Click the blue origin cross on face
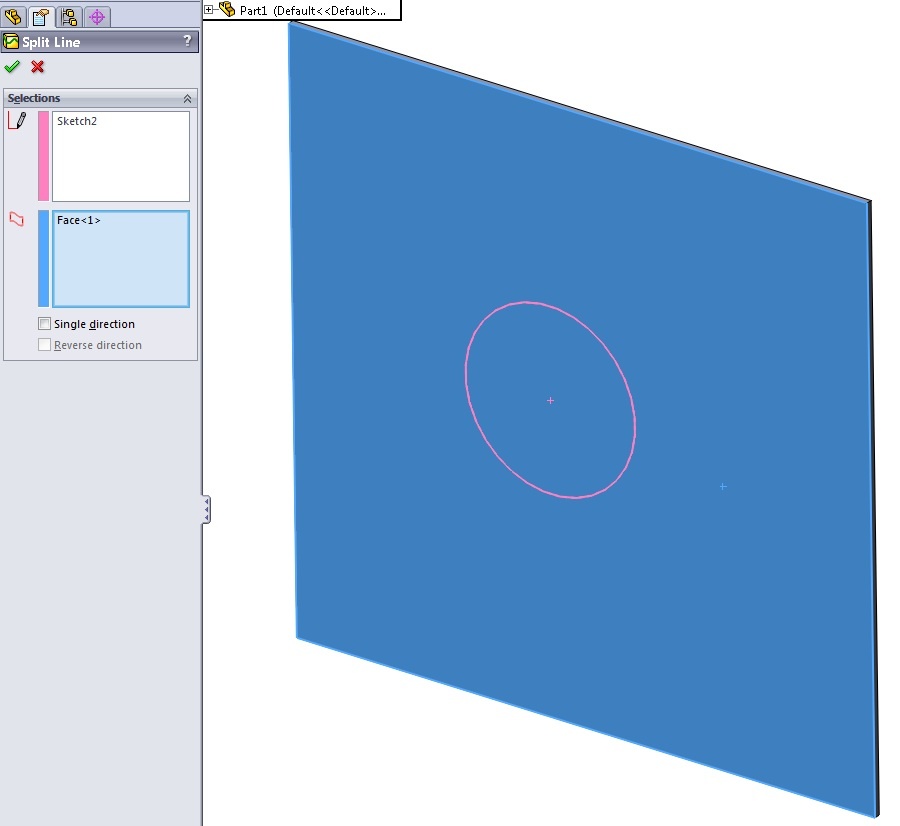The height and width of the screenshot is (826, 900). pyautogui.click(x=723, y=487)
